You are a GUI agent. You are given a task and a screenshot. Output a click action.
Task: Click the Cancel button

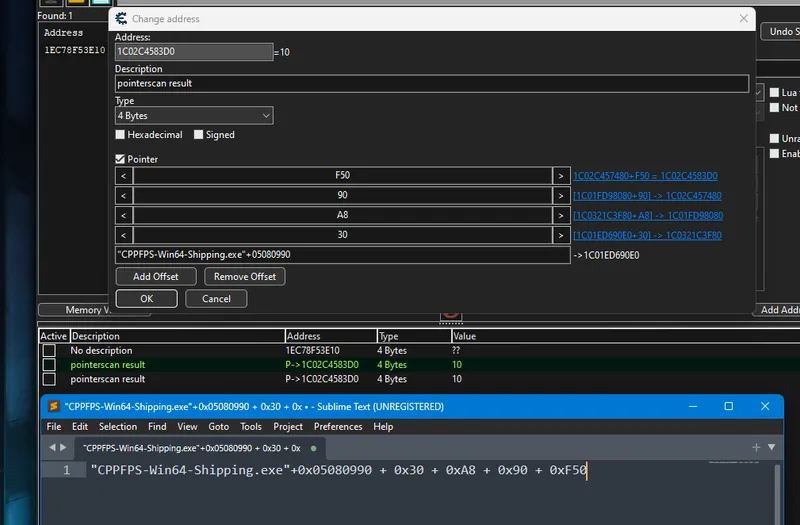point(216,299)
